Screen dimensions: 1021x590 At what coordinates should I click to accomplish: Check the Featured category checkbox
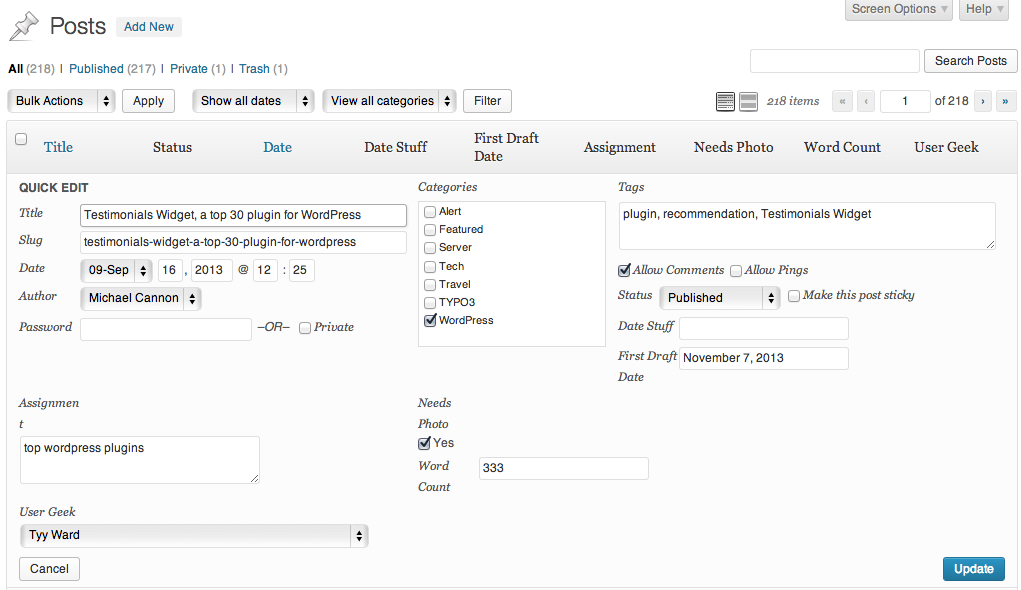point(430,230)
